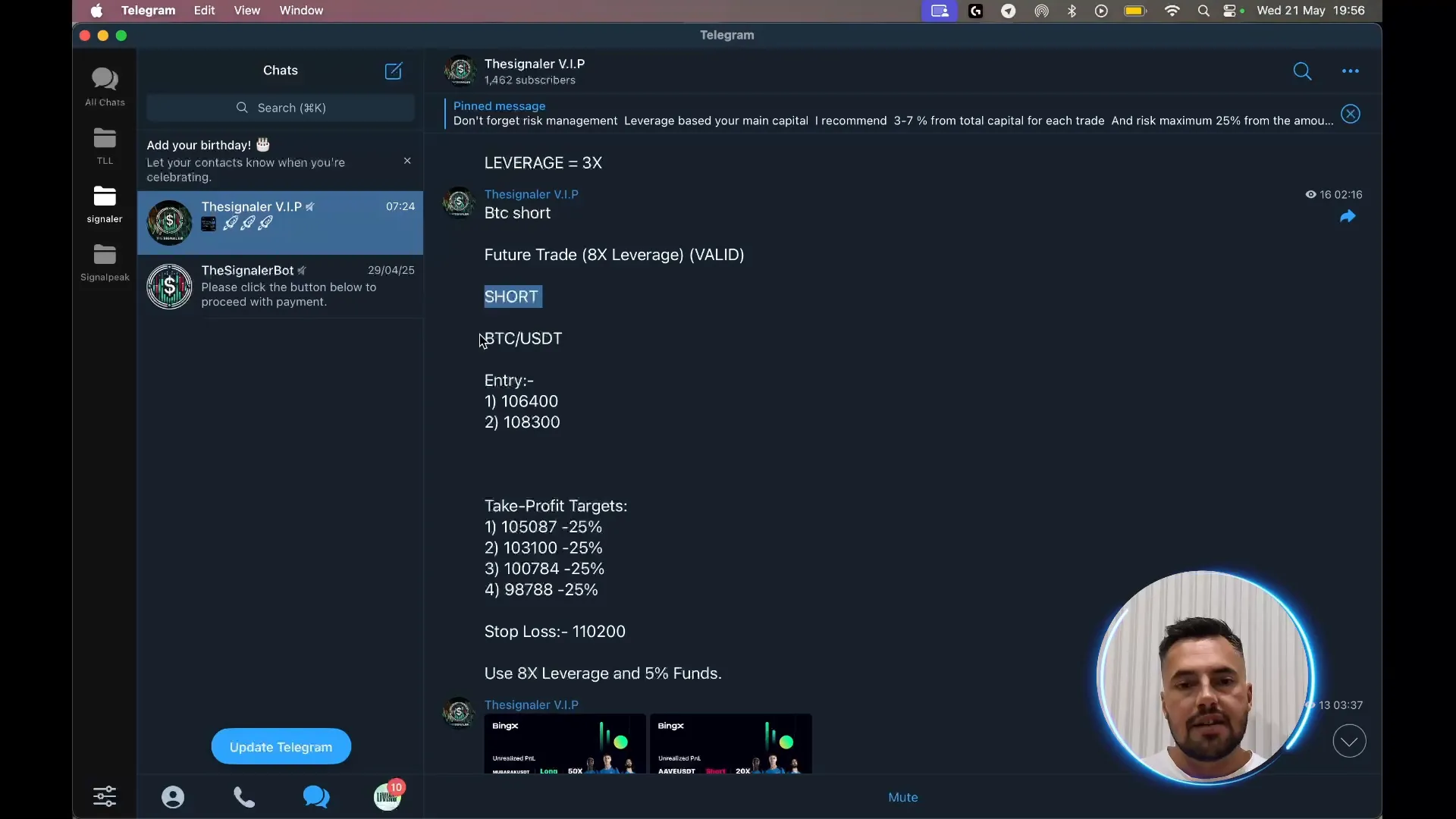Open Thesignaler V.I.P chat in list
The width and height of the screenshot is (1456, 819).
[x=281, y=222]
